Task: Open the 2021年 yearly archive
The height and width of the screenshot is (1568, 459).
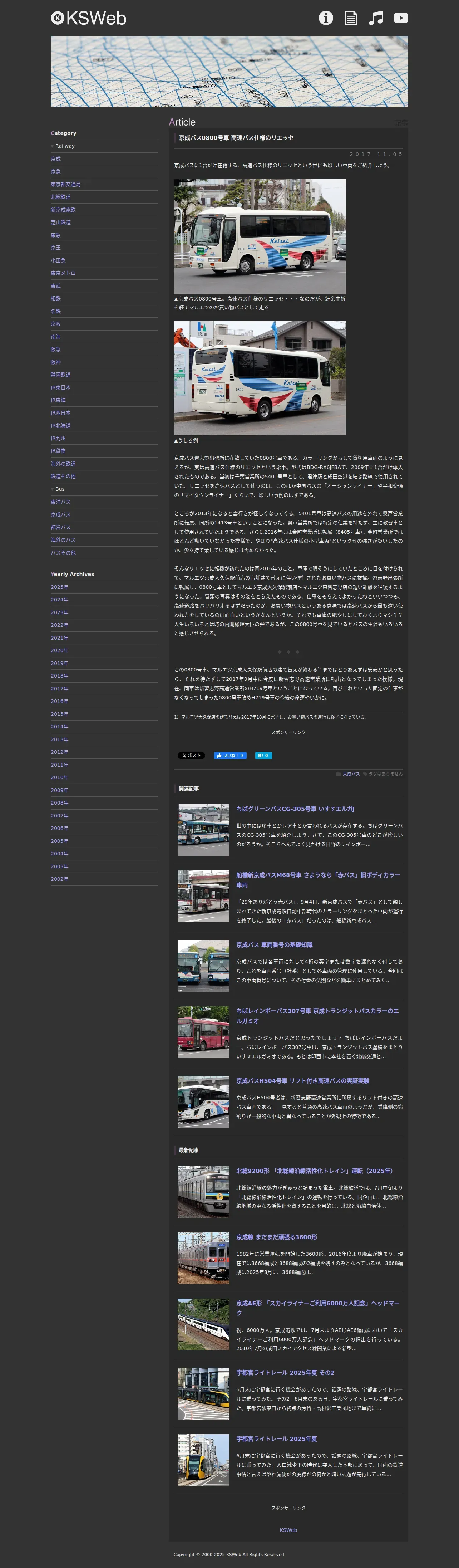Action: [x=60, y=638]
